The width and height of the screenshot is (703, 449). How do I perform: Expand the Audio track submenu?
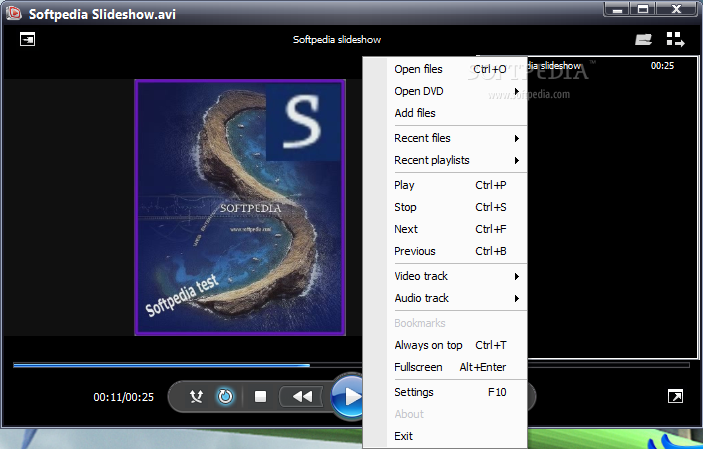coord(456,298)
